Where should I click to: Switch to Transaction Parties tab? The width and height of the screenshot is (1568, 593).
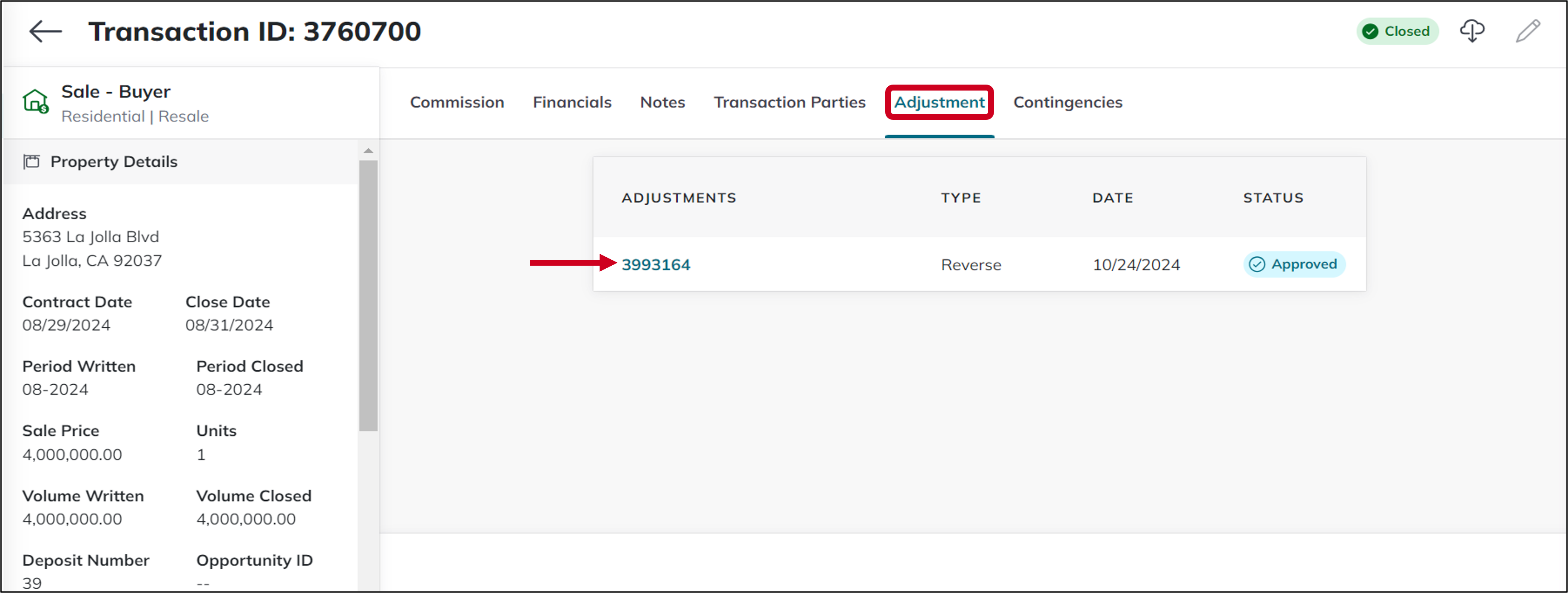coord(790,102)
